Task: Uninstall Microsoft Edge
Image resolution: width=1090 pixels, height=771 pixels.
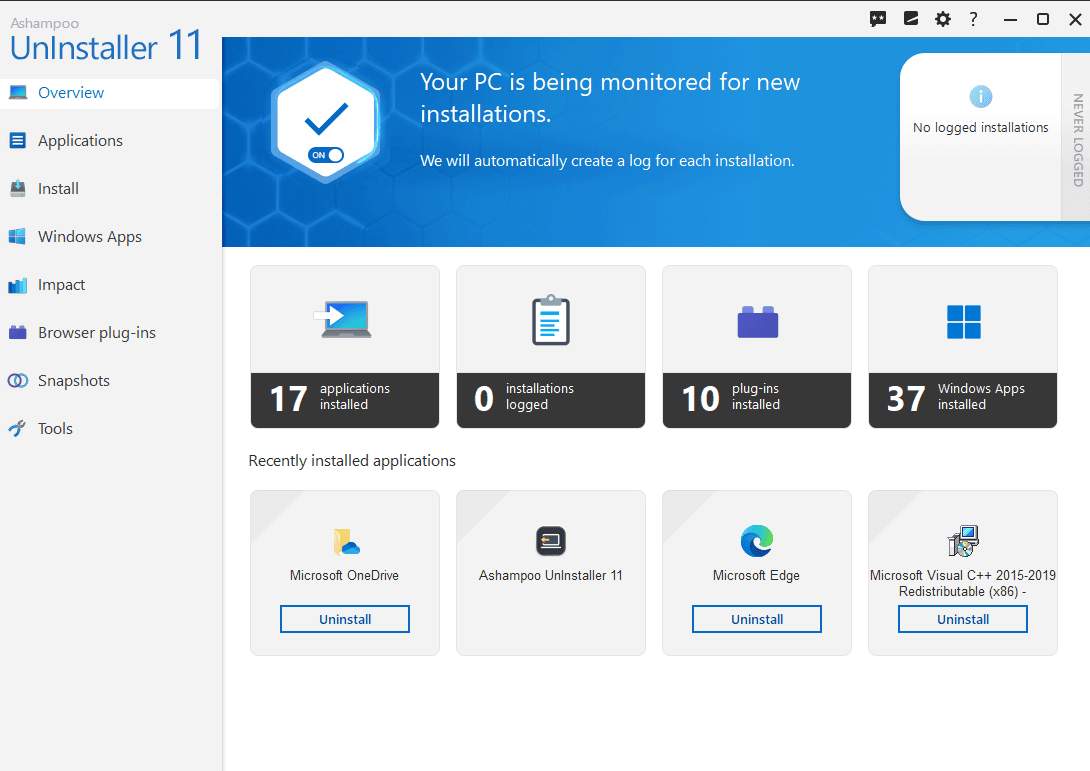Action: tap(756, 618)
